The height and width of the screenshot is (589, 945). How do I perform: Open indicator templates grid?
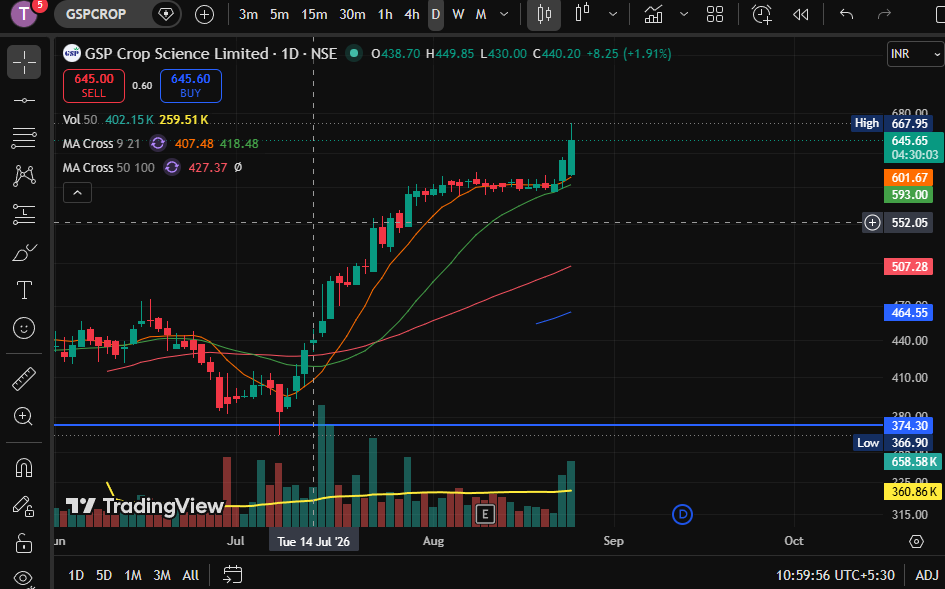715,14
